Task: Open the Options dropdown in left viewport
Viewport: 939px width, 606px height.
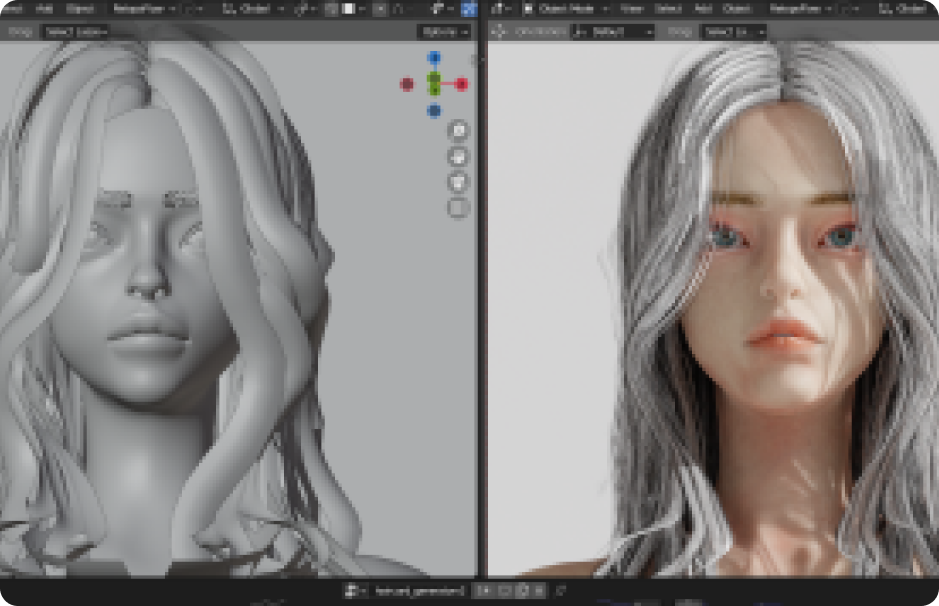Action: click(444, 32)
